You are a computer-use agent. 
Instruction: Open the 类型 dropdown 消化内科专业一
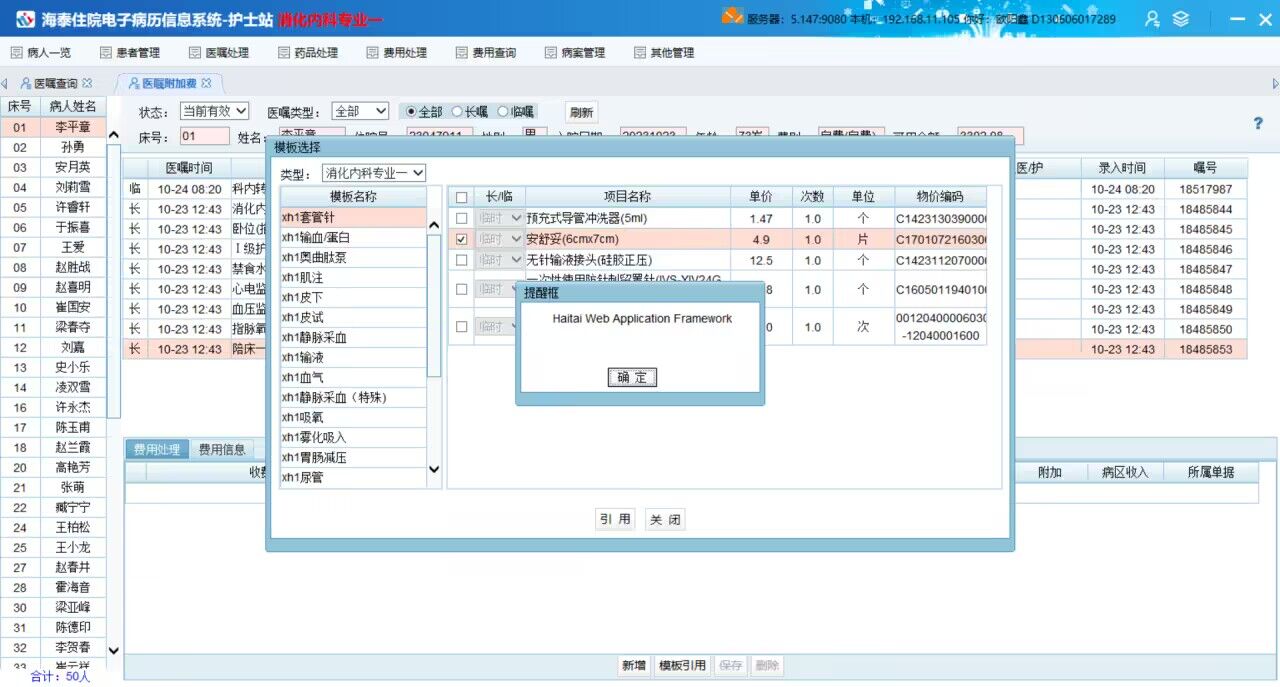click(373, 173)
